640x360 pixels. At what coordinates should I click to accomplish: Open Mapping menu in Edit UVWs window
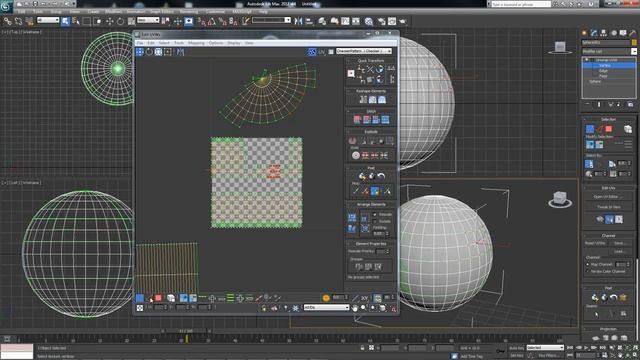[196, 43]
